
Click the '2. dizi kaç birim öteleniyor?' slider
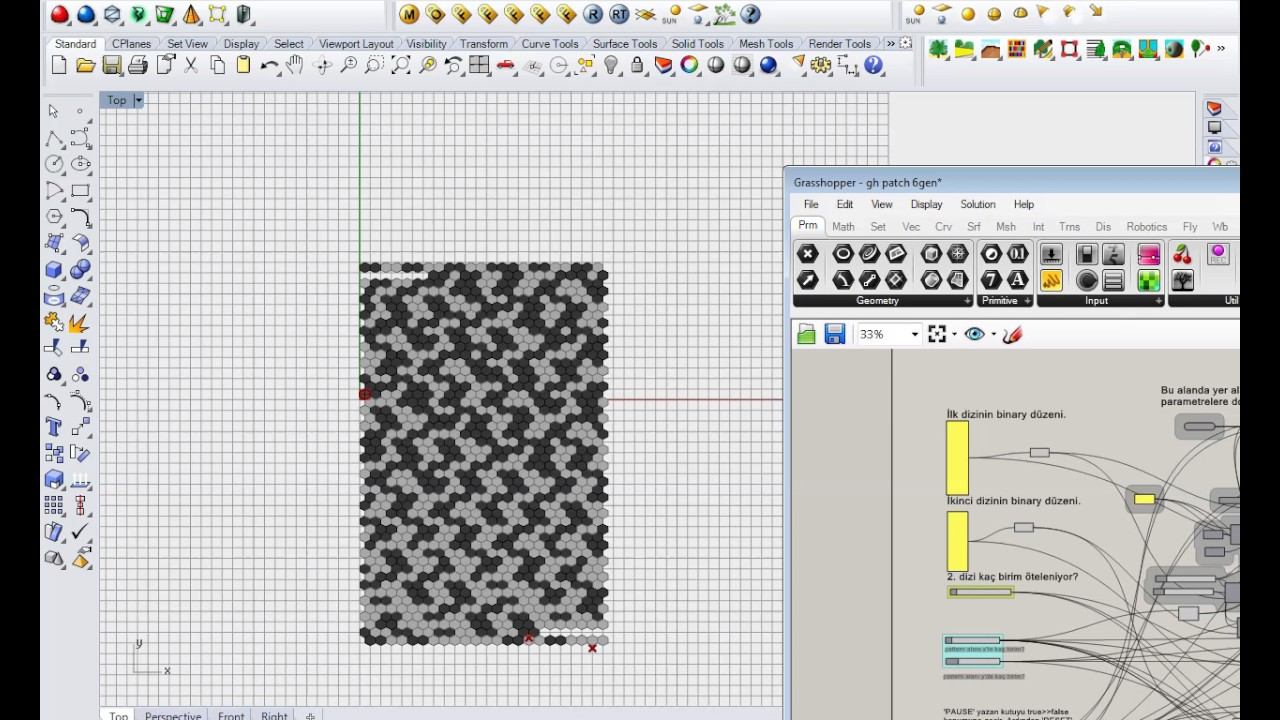click(981, 592)
